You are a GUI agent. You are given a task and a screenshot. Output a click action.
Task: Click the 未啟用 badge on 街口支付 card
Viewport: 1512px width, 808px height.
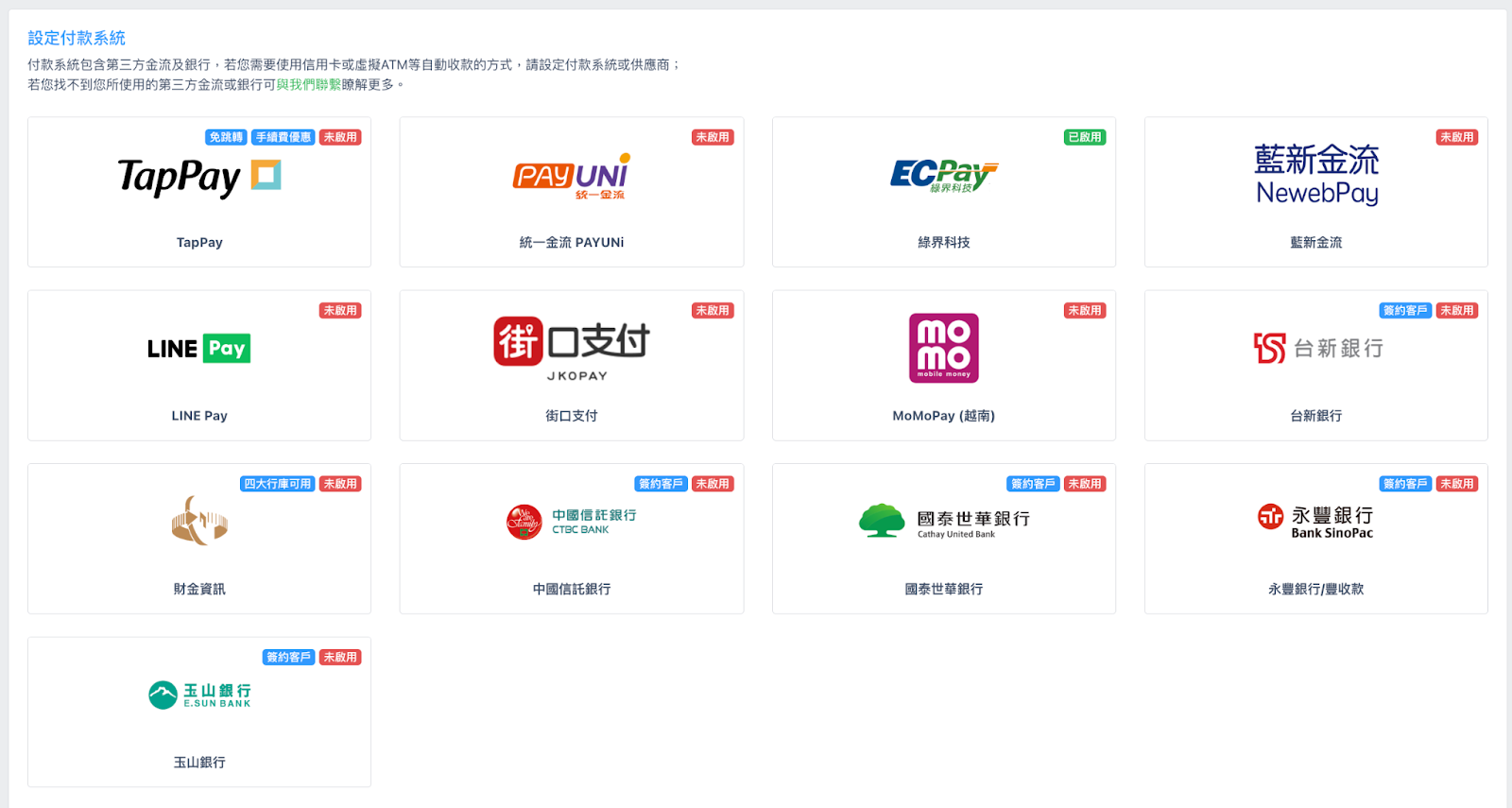pos(713,310)
